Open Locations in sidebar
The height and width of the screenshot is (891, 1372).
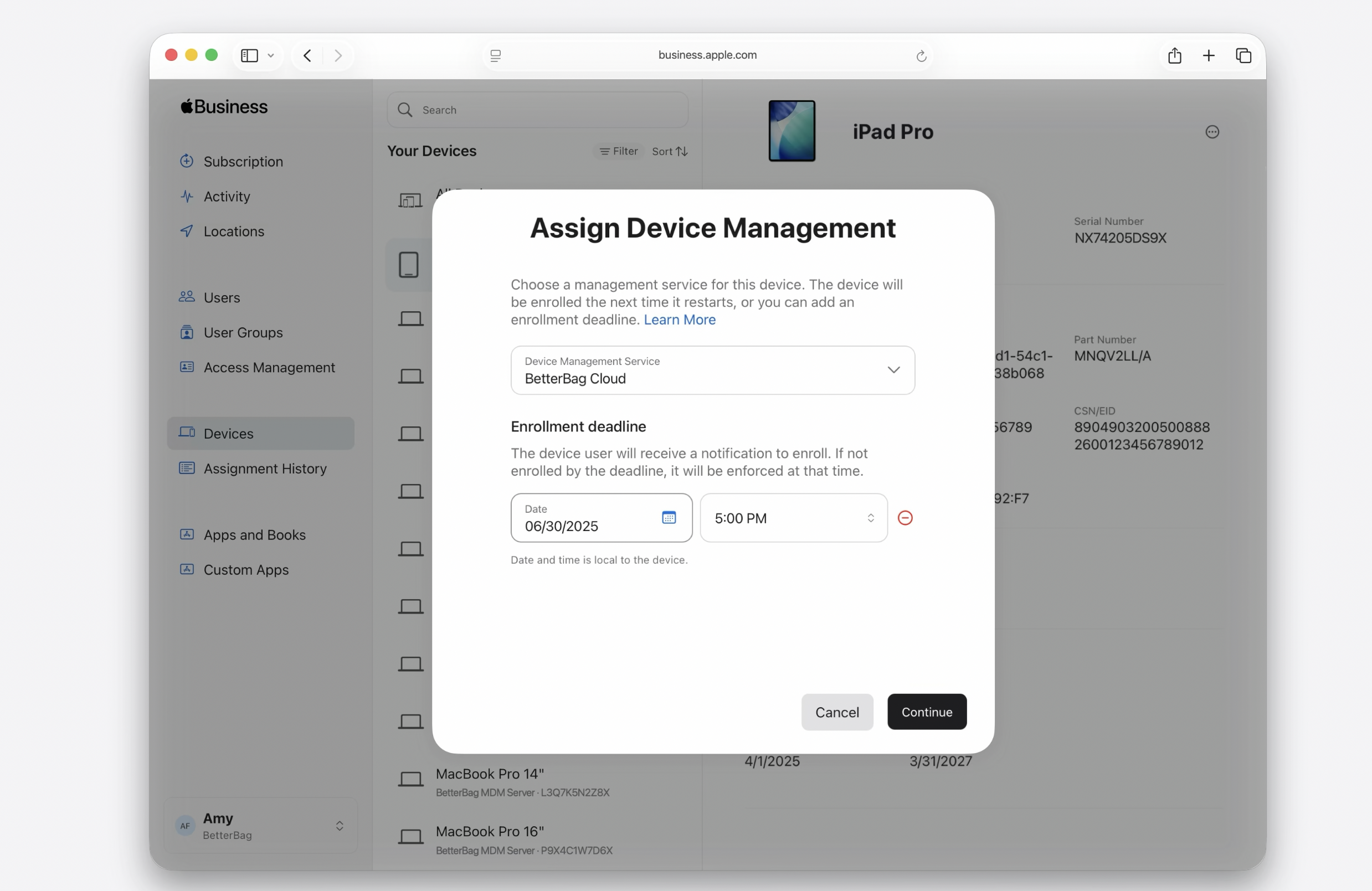tap(234, 231)
